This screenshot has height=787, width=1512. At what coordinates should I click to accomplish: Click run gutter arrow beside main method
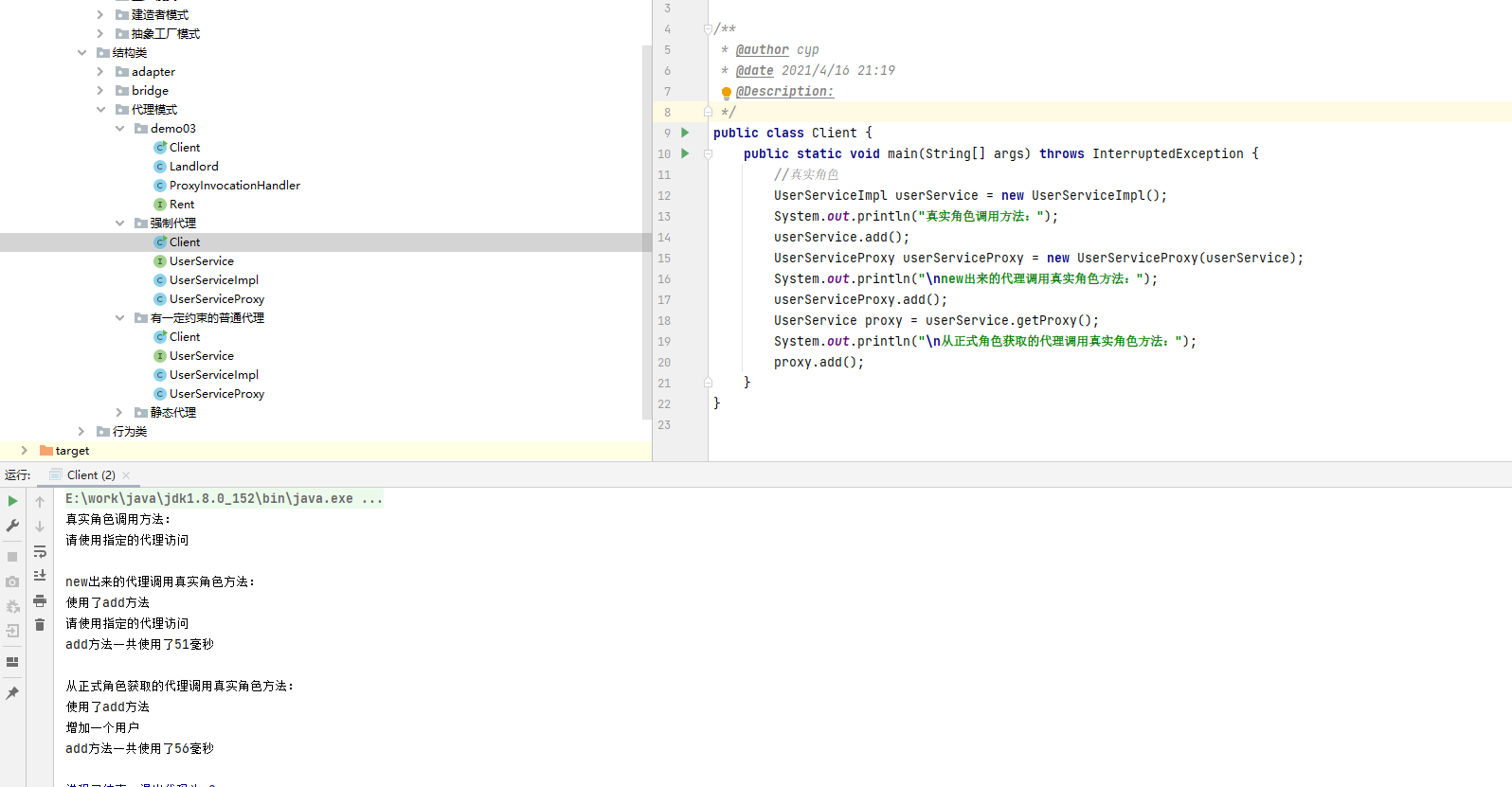click(x=685, y=153)
